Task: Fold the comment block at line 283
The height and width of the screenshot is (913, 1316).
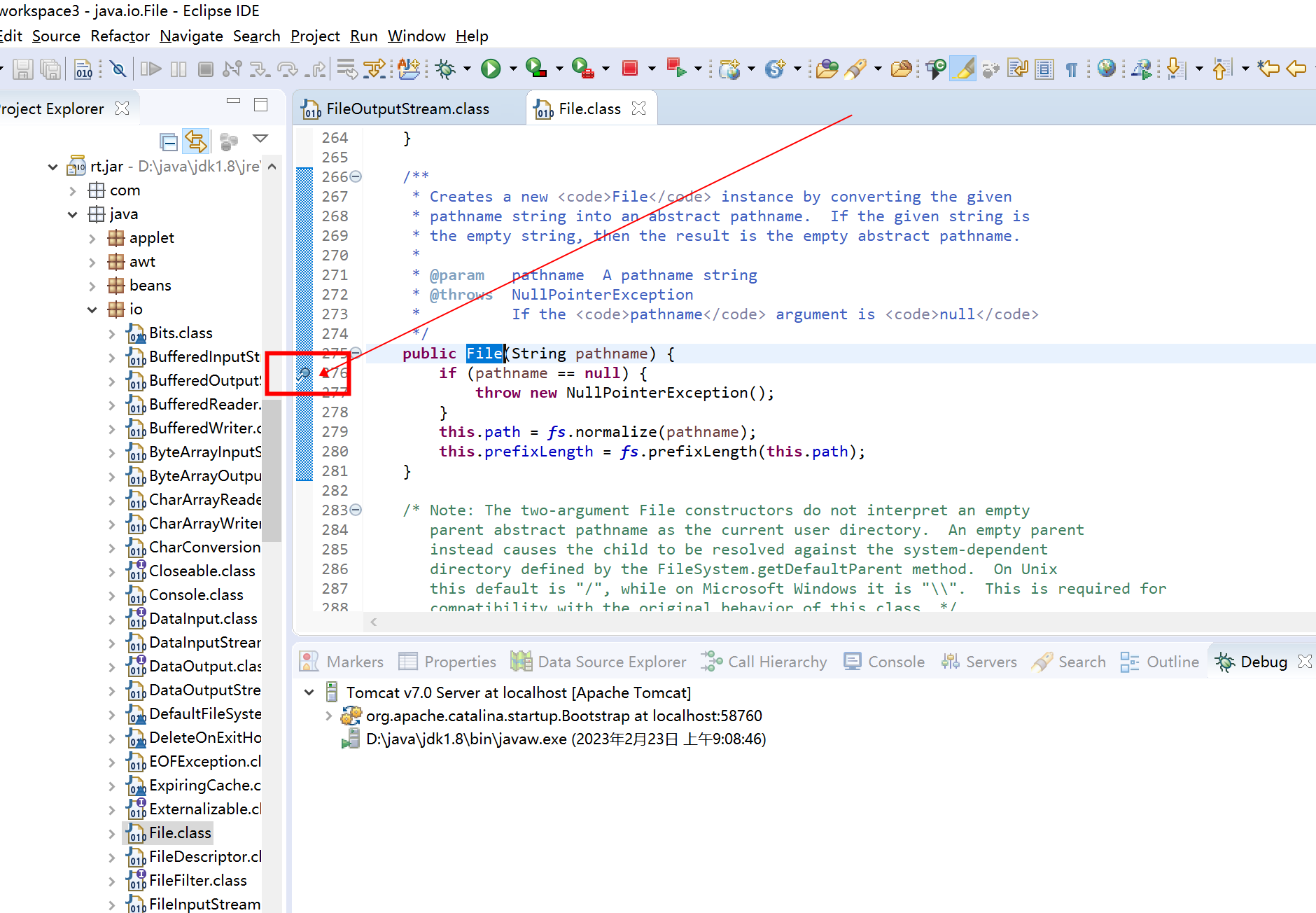Action: pos(356,510)
